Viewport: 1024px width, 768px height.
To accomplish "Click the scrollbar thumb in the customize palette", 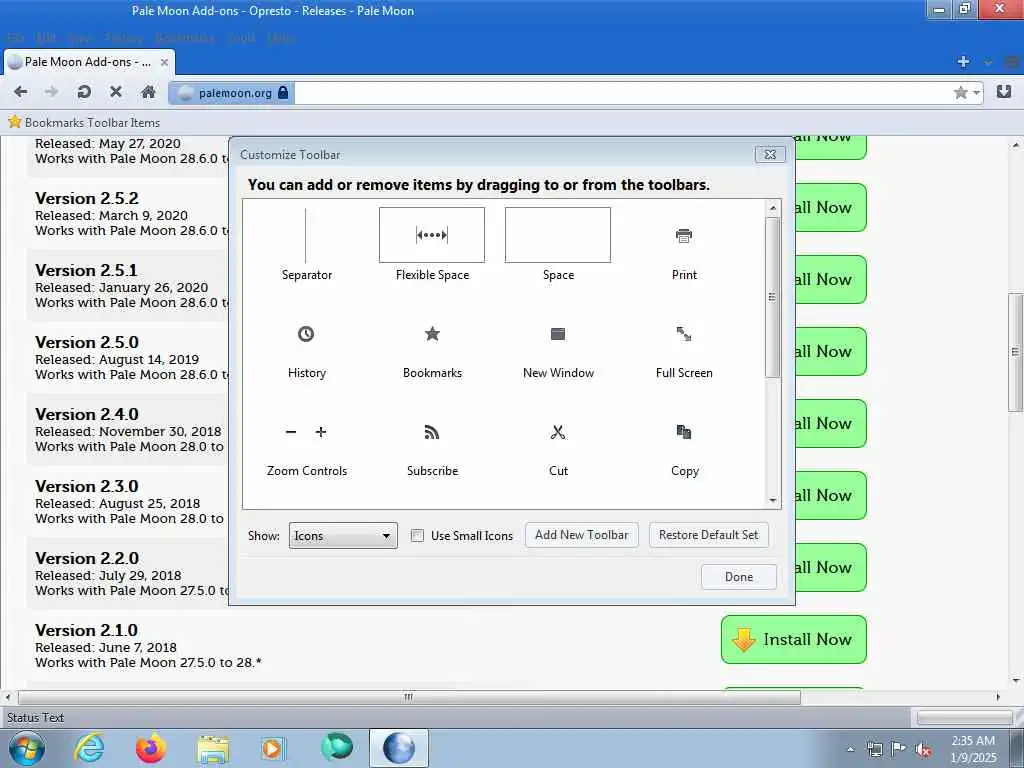I will click(773, 297).
